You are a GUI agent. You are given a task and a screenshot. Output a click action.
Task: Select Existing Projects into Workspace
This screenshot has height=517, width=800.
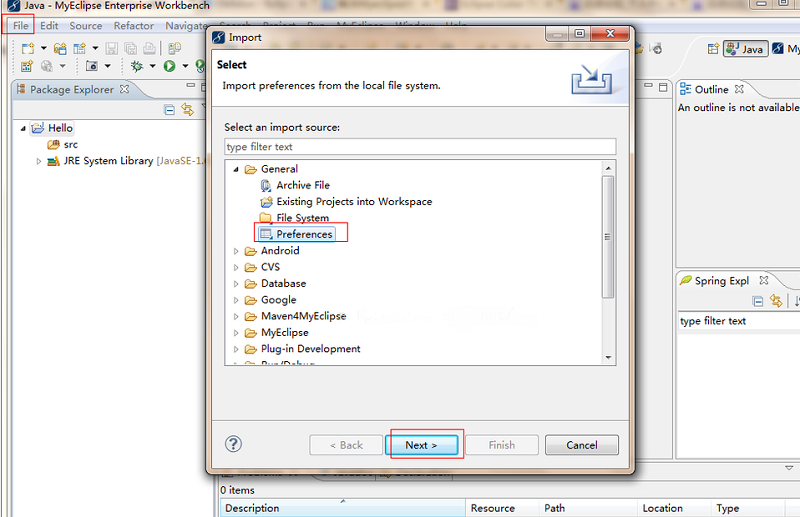click(x=354, y=202)
